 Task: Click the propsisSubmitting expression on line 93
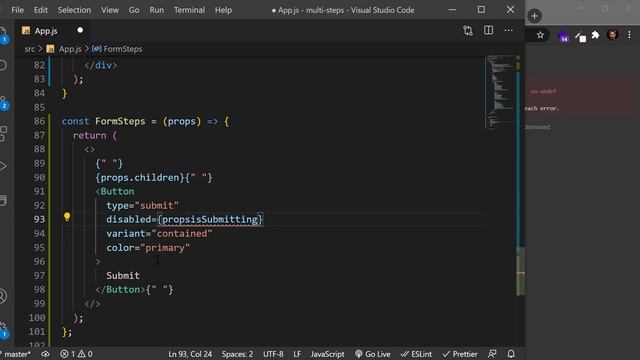210,220
